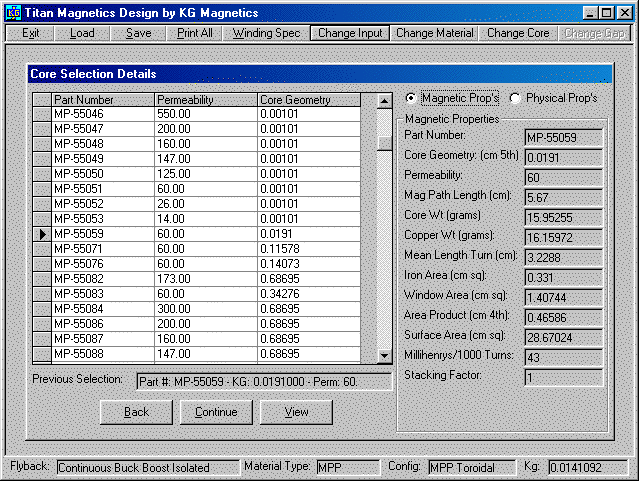Click core geometry cell 0.11578
The image size is (639, 481).
tap(309, 249)
